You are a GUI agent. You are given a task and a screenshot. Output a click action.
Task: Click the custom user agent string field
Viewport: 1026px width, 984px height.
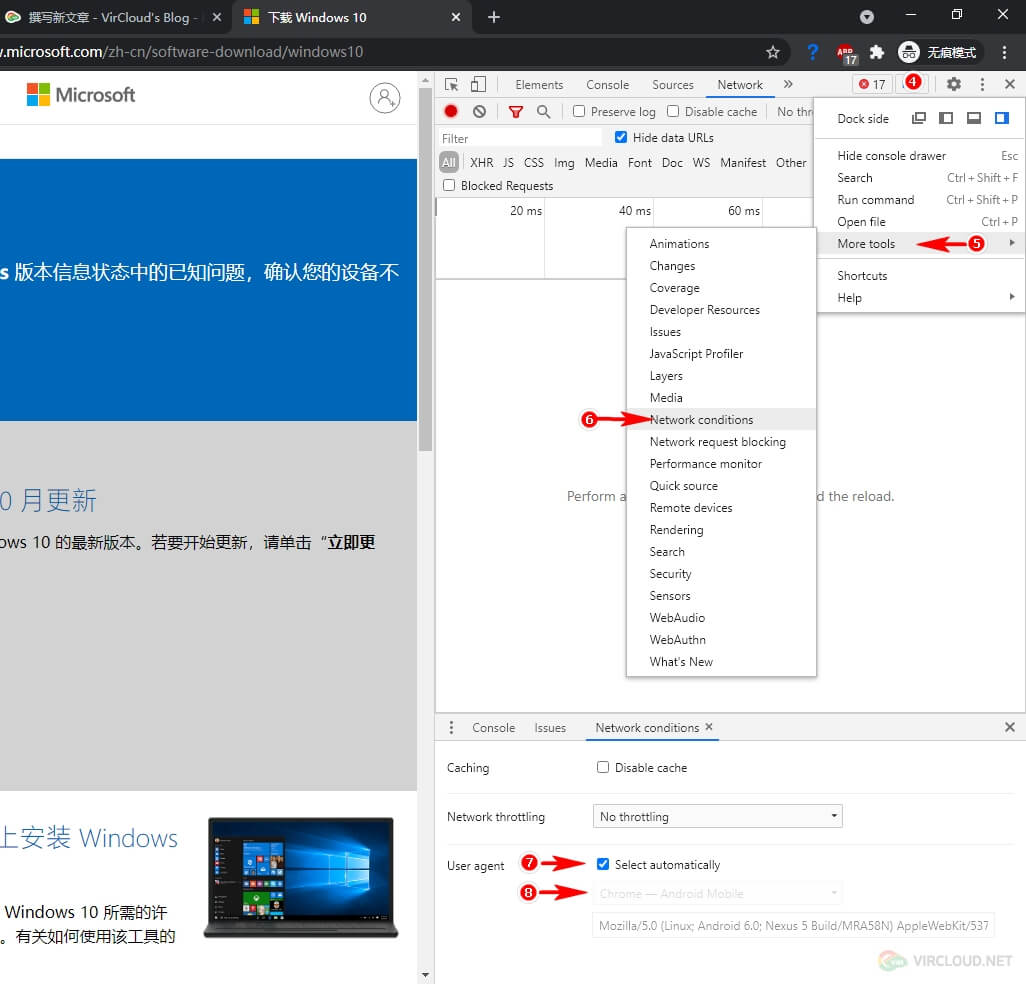coord(793,925)
